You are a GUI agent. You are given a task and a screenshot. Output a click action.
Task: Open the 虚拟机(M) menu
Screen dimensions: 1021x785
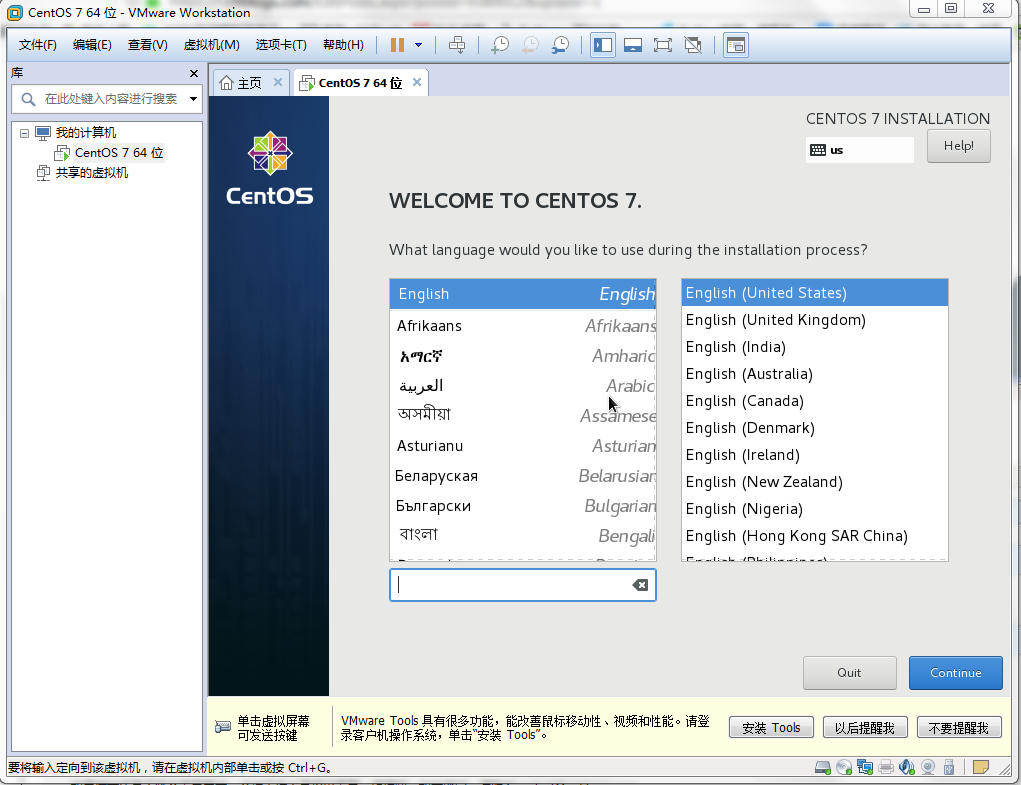[x=212, y=45]
